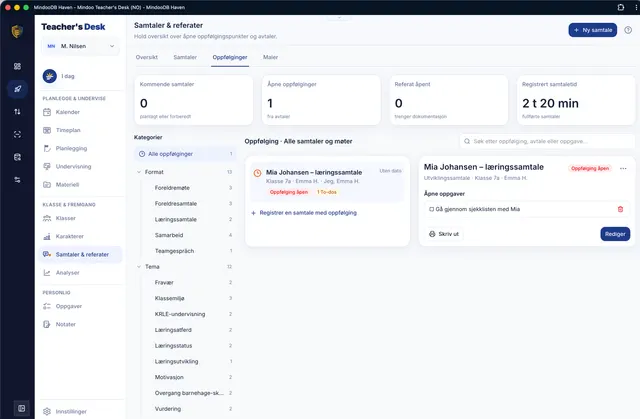Screen dimensions: 640x419
Task: Open Timeplan in the sidebar
Action: pyautogui.click(x=81, y=130)
